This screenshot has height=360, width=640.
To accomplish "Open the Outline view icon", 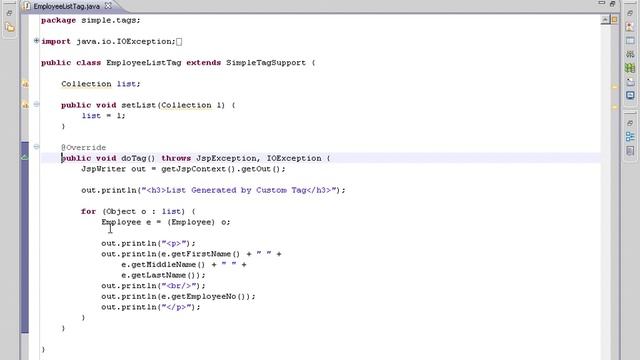I will tap(630, 137).
